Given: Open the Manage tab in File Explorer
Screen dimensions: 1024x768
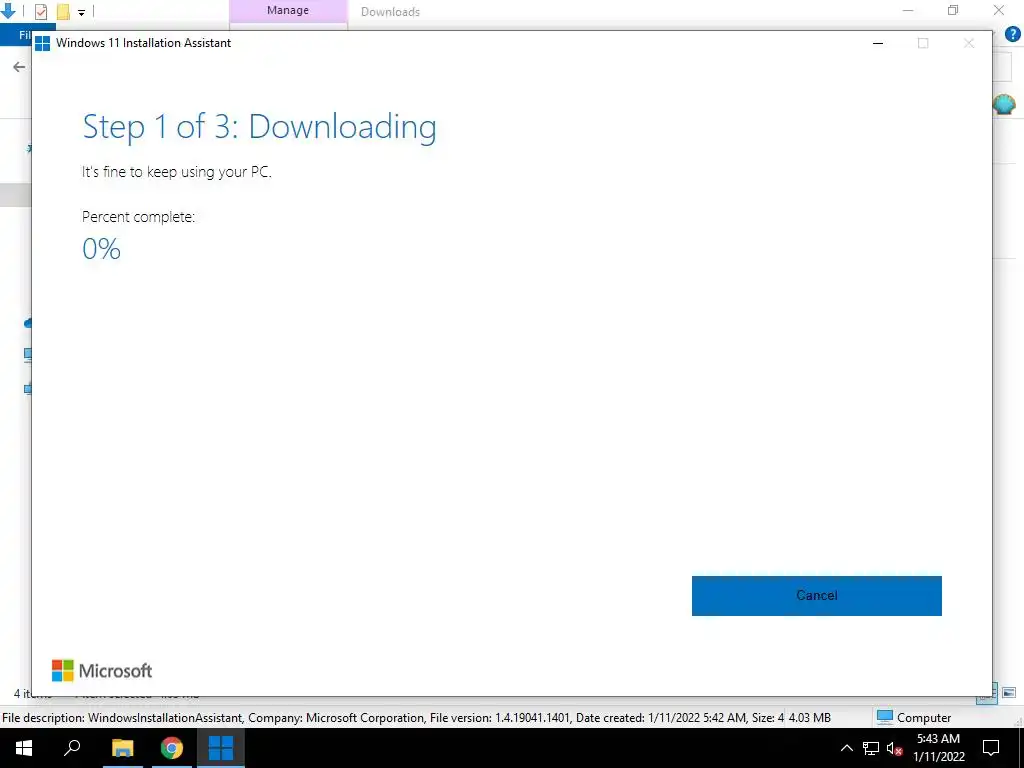Looking at the screenshot, I should tap(288, 11).
